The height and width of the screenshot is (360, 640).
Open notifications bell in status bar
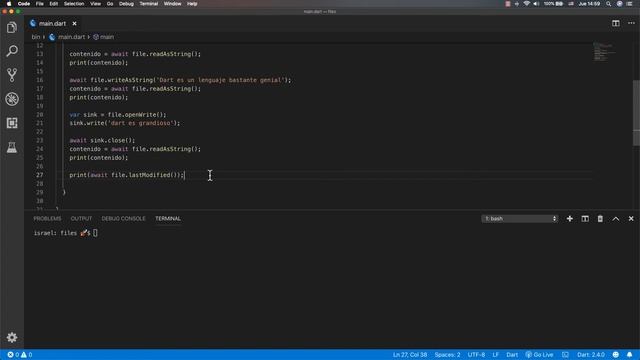pyautogui.click(x=629, y=355)
